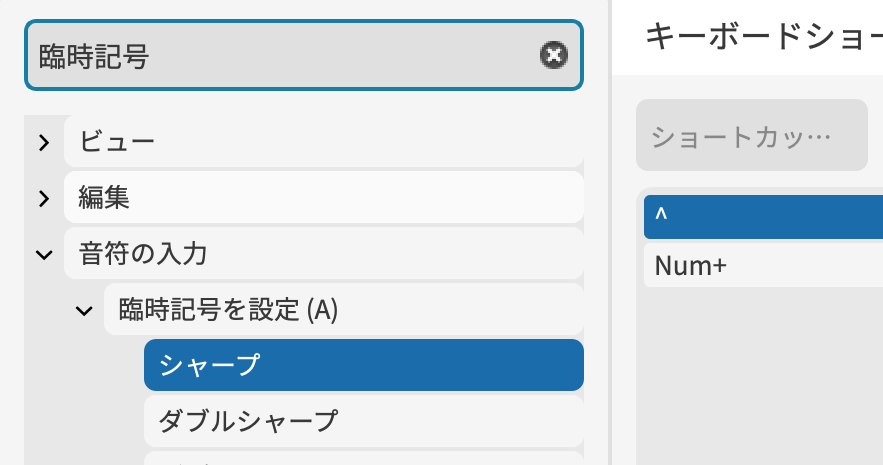Select the partially visible item below ダブルシャープ

point(362,459)
